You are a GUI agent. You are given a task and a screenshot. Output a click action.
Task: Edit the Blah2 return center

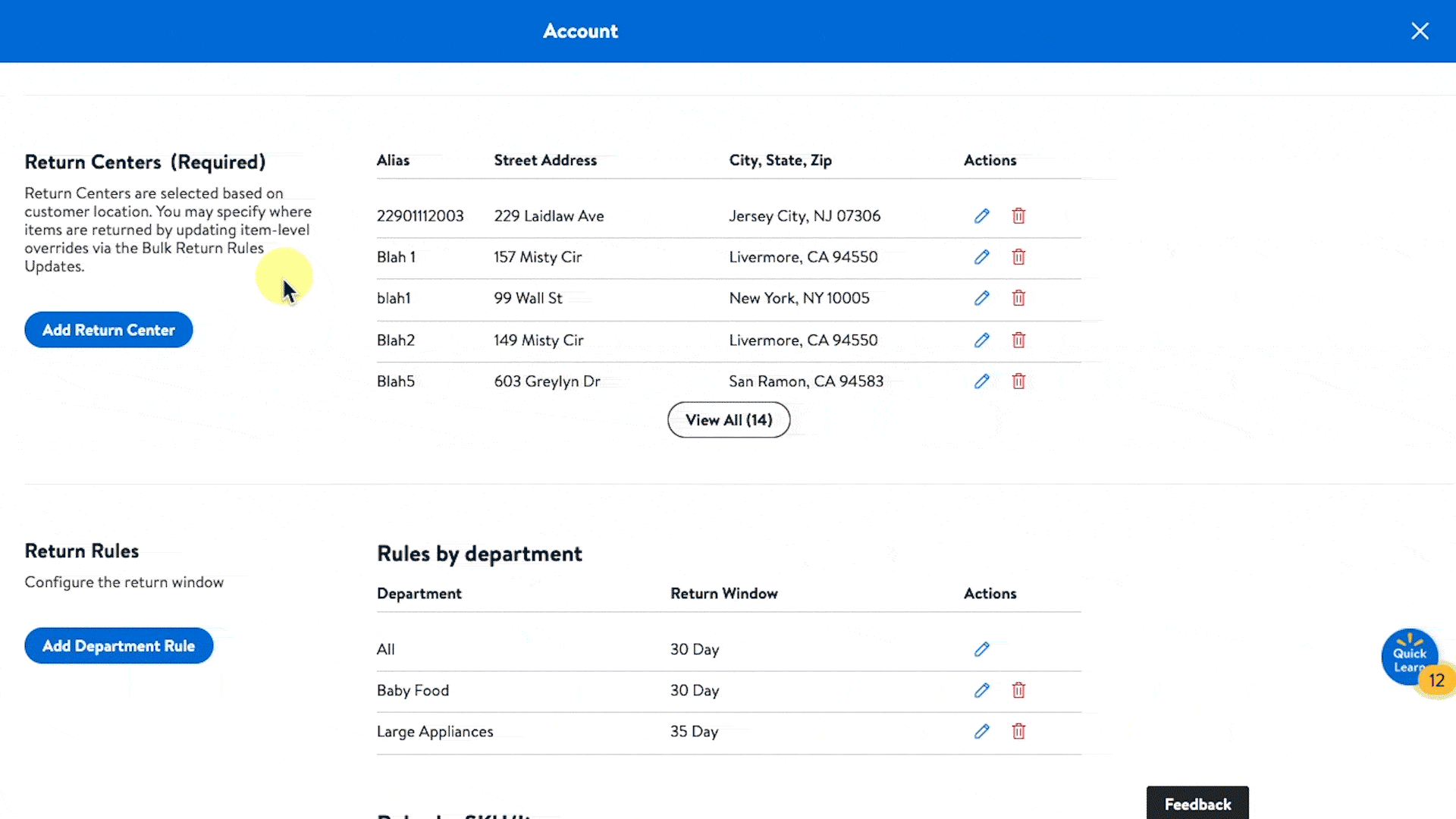coord(981,340)
